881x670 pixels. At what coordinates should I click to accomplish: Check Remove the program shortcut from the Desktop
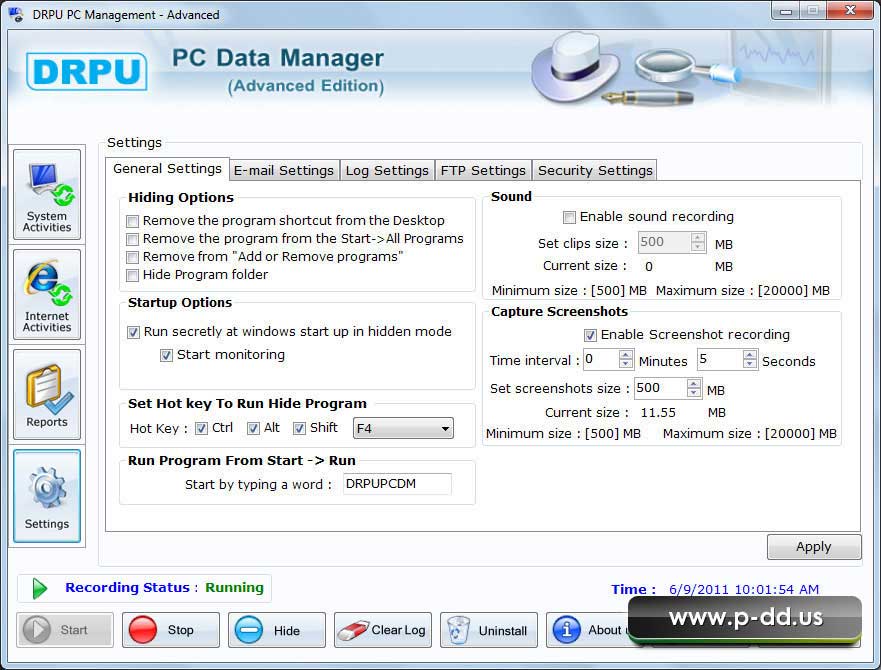(133, 221)
